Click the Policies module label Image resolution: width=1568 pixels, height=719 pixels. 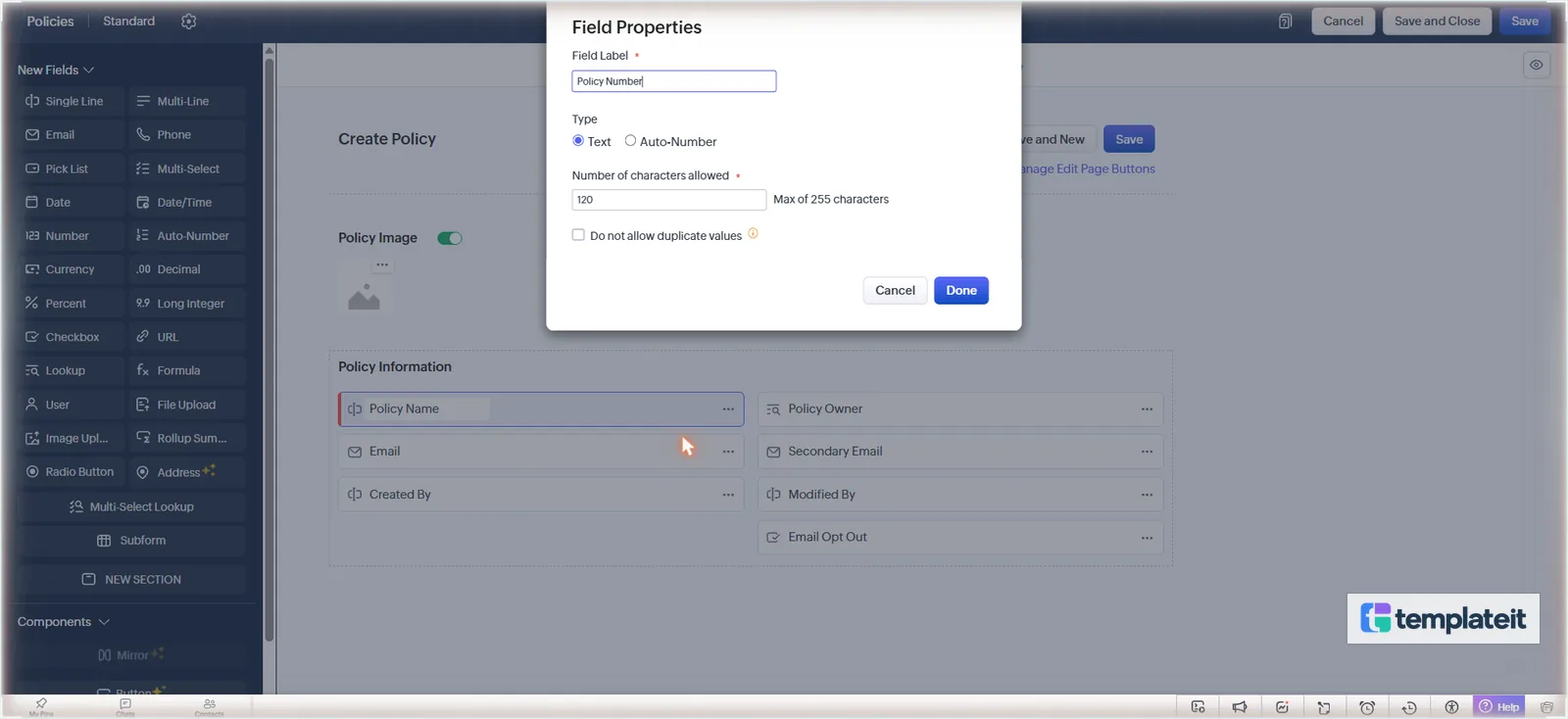[x=50, y=21]
